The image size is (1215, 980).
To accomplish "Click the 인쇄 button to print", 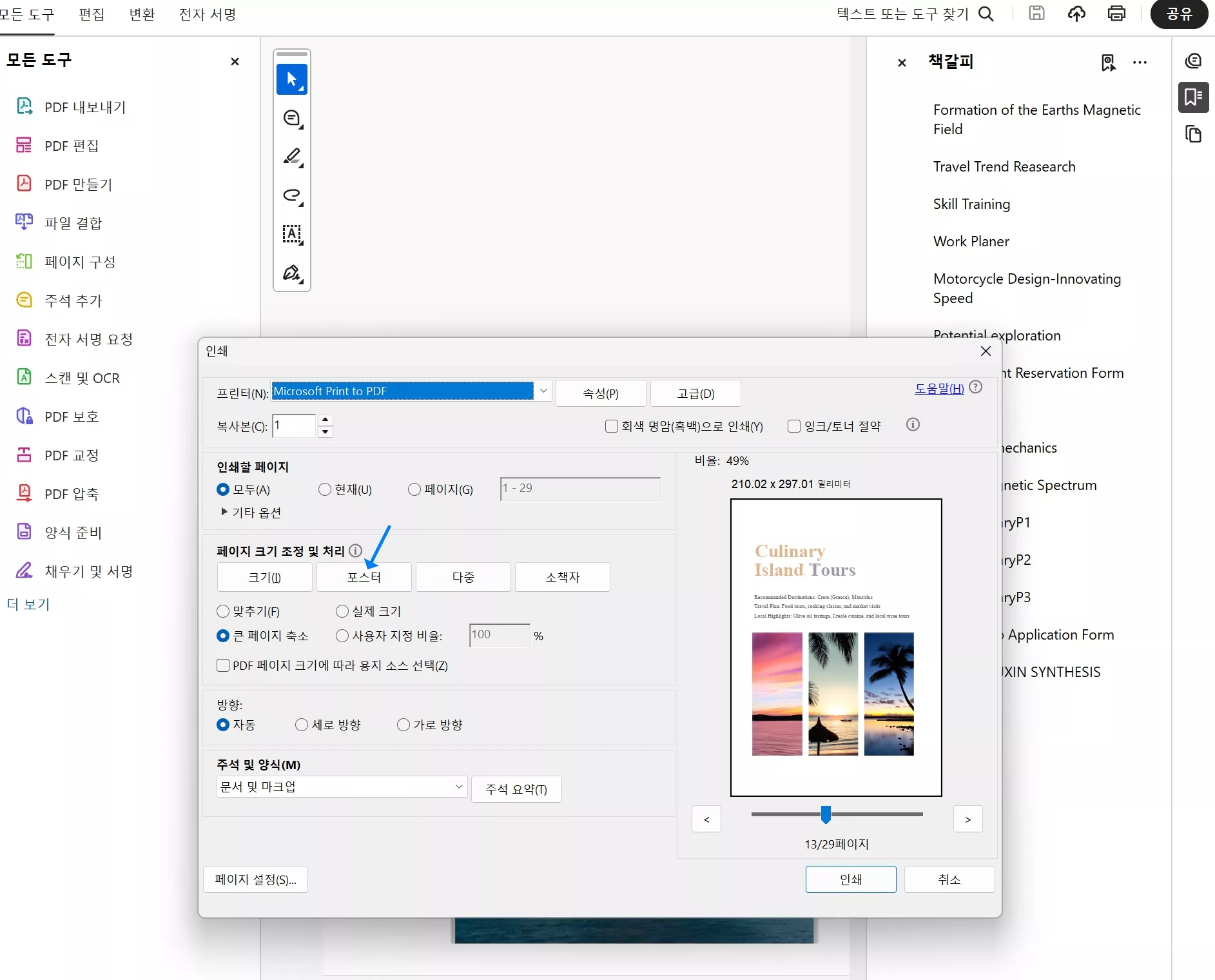I will pos(850,879).
